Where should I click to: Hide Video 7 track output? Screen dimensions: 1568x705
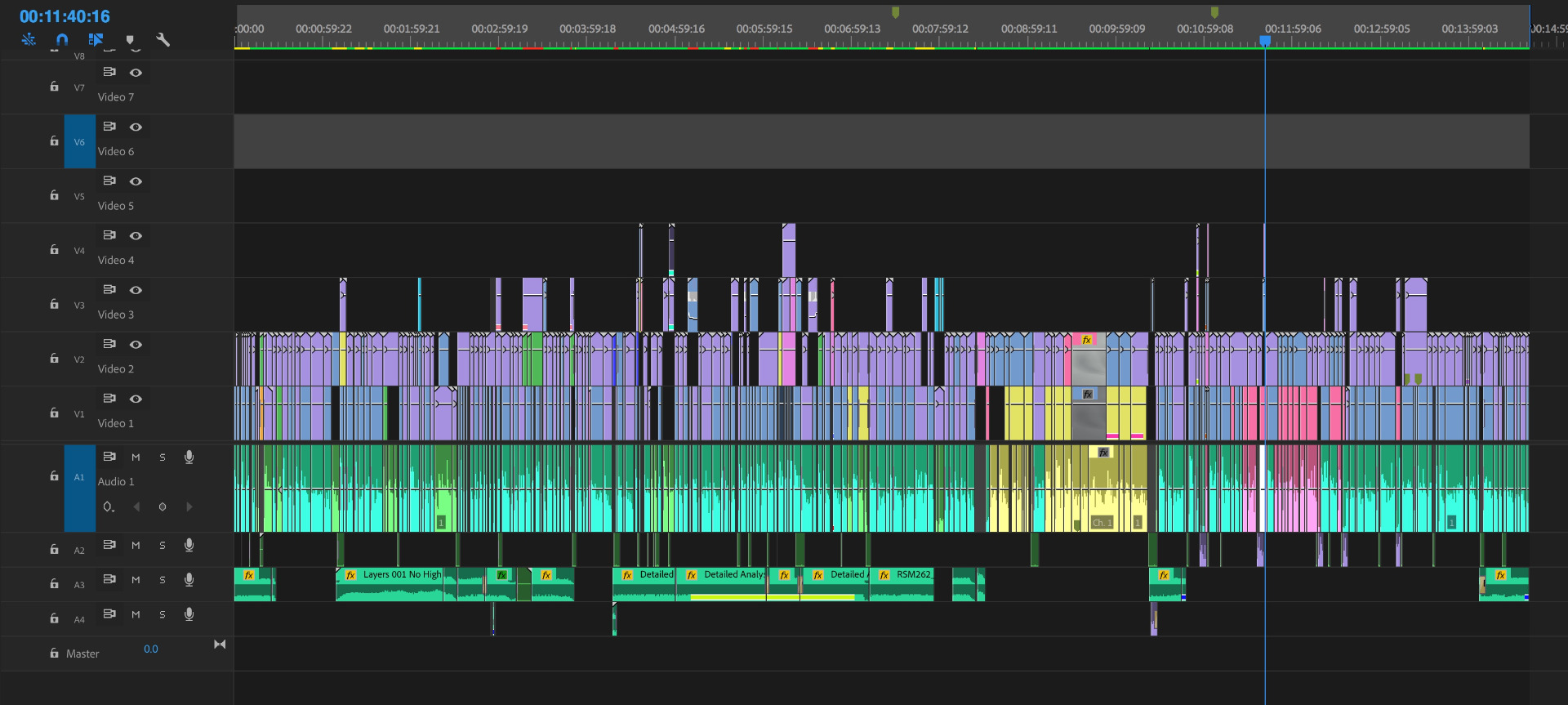[136, 73]
